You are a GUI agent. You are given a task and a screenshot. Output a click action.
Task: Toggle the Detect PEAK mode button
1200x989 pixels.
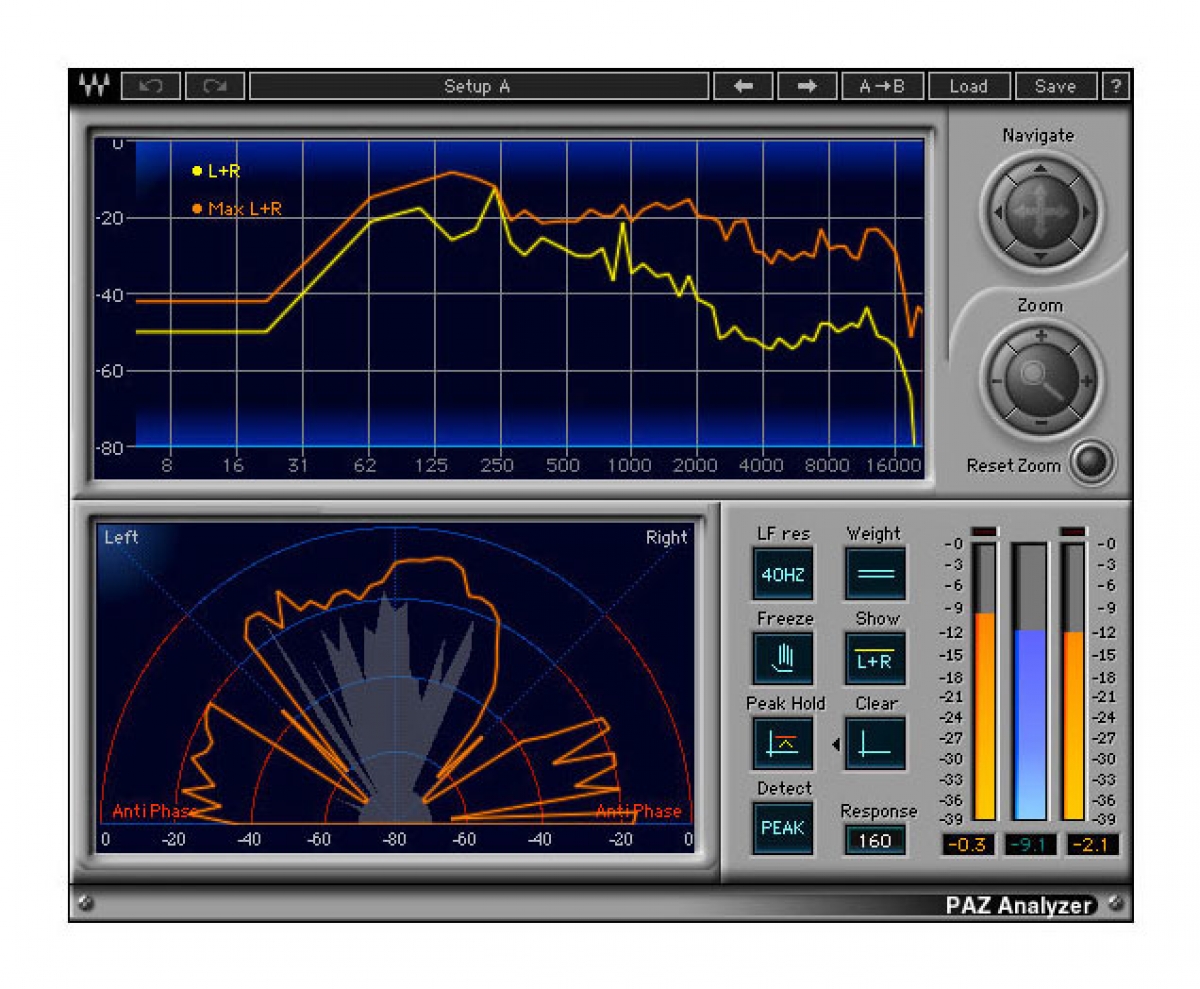click(783, 827)
